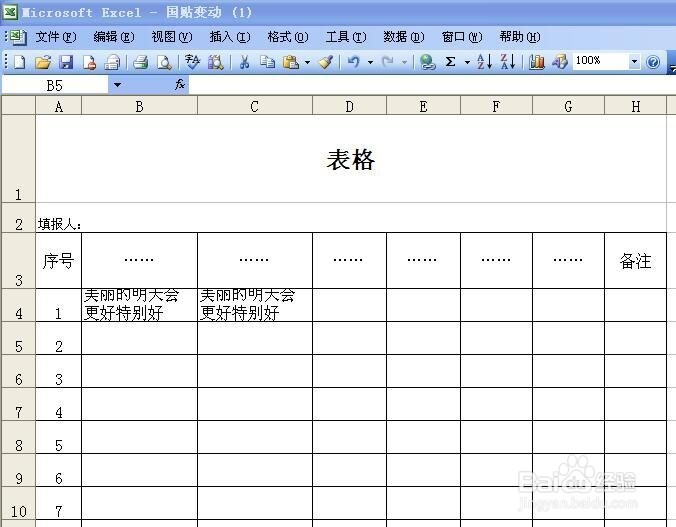Select row 3 header
Viewport: 676px width, 527px height.
pos(19,260)
